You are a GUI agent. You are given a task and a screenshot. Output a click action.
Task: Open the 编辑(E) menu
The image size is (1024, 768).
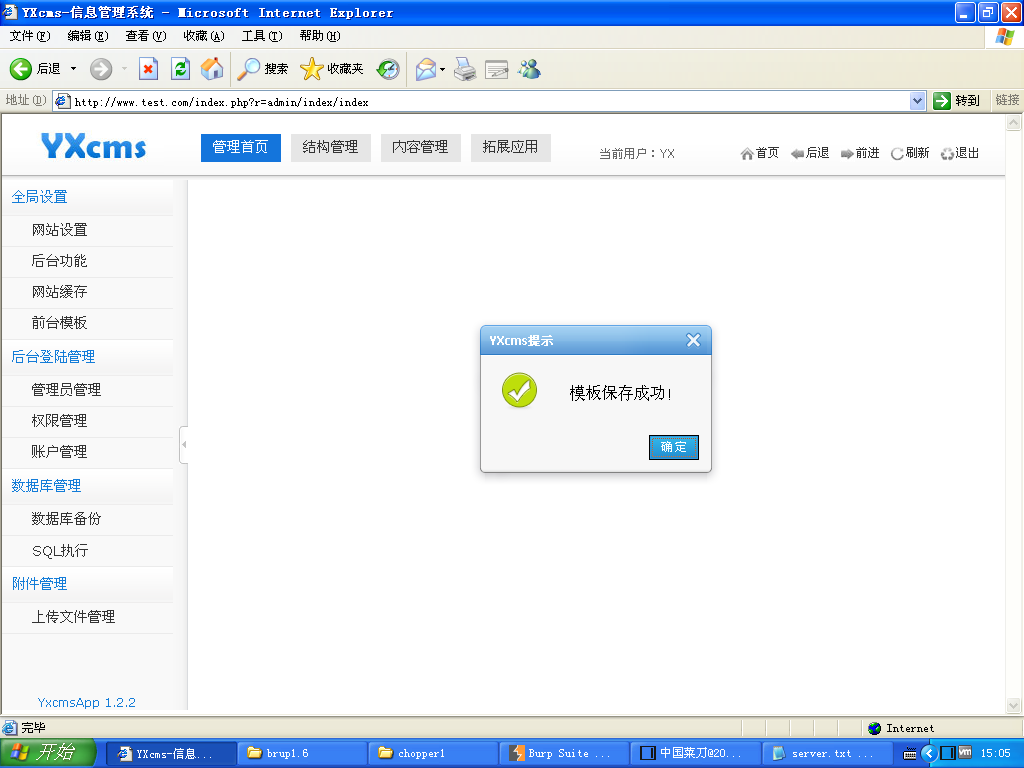click(88, 36)
